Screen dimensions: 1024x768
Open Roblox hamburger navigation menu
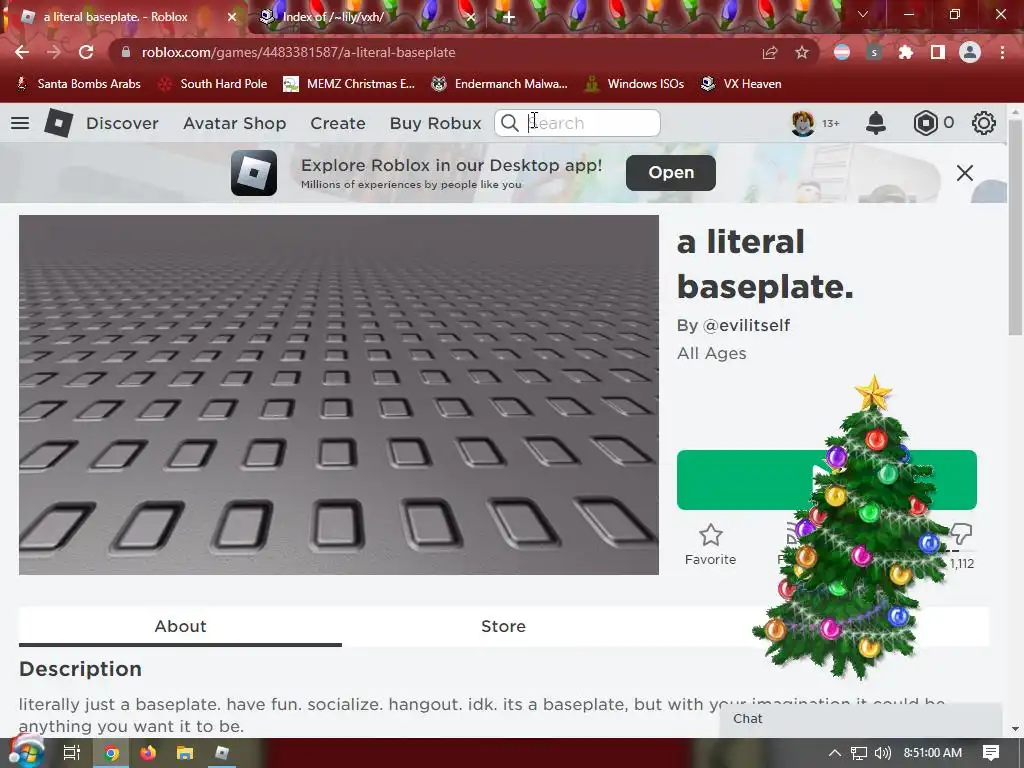(20, 123)
